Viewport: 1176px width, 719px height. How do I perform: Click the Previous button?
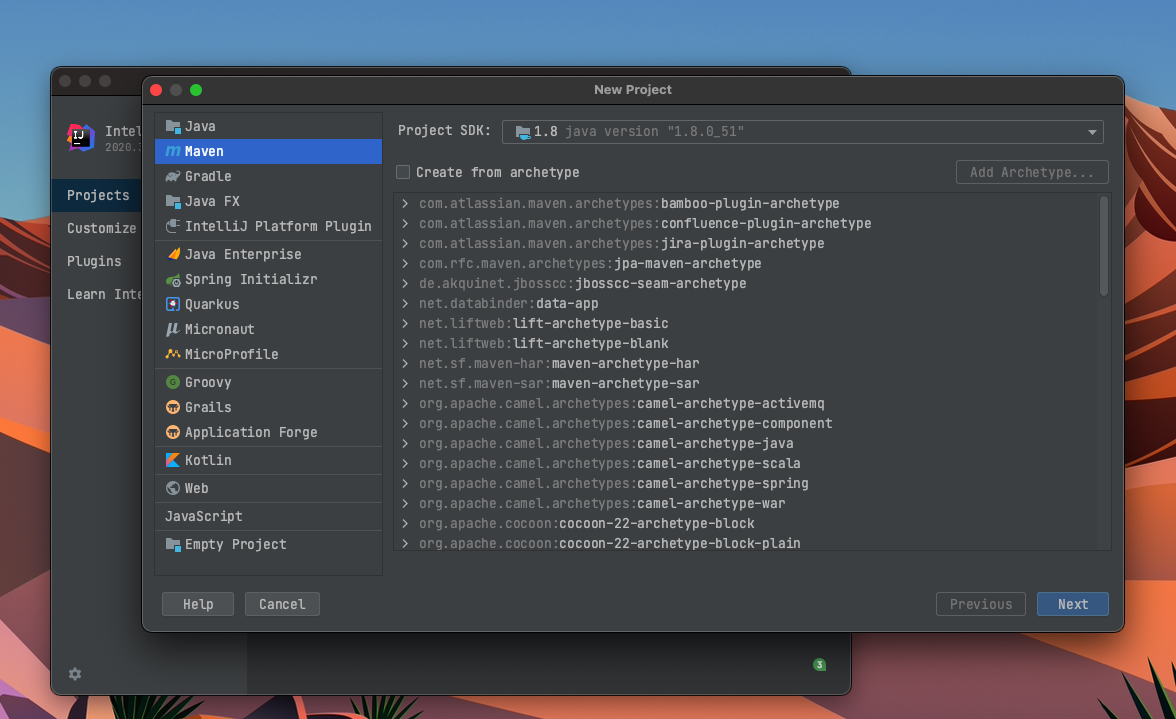click(x=980, y=604)
